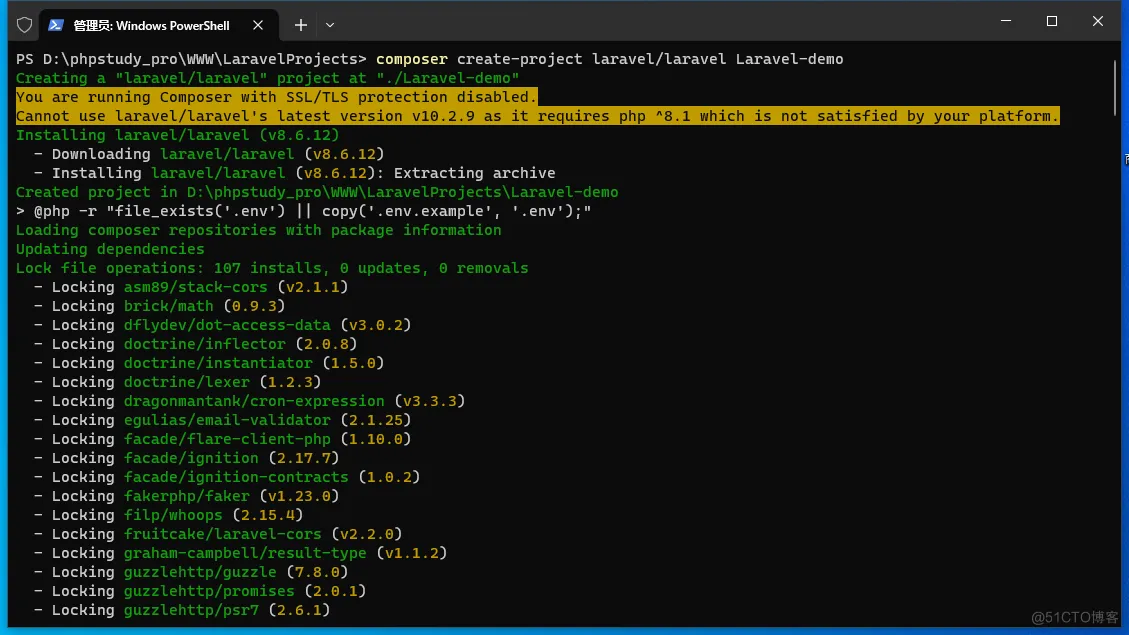Click the 'facade/ignition' (2.17.7) package name
The height and width of the screenshot is (635, 1129).
191,459
